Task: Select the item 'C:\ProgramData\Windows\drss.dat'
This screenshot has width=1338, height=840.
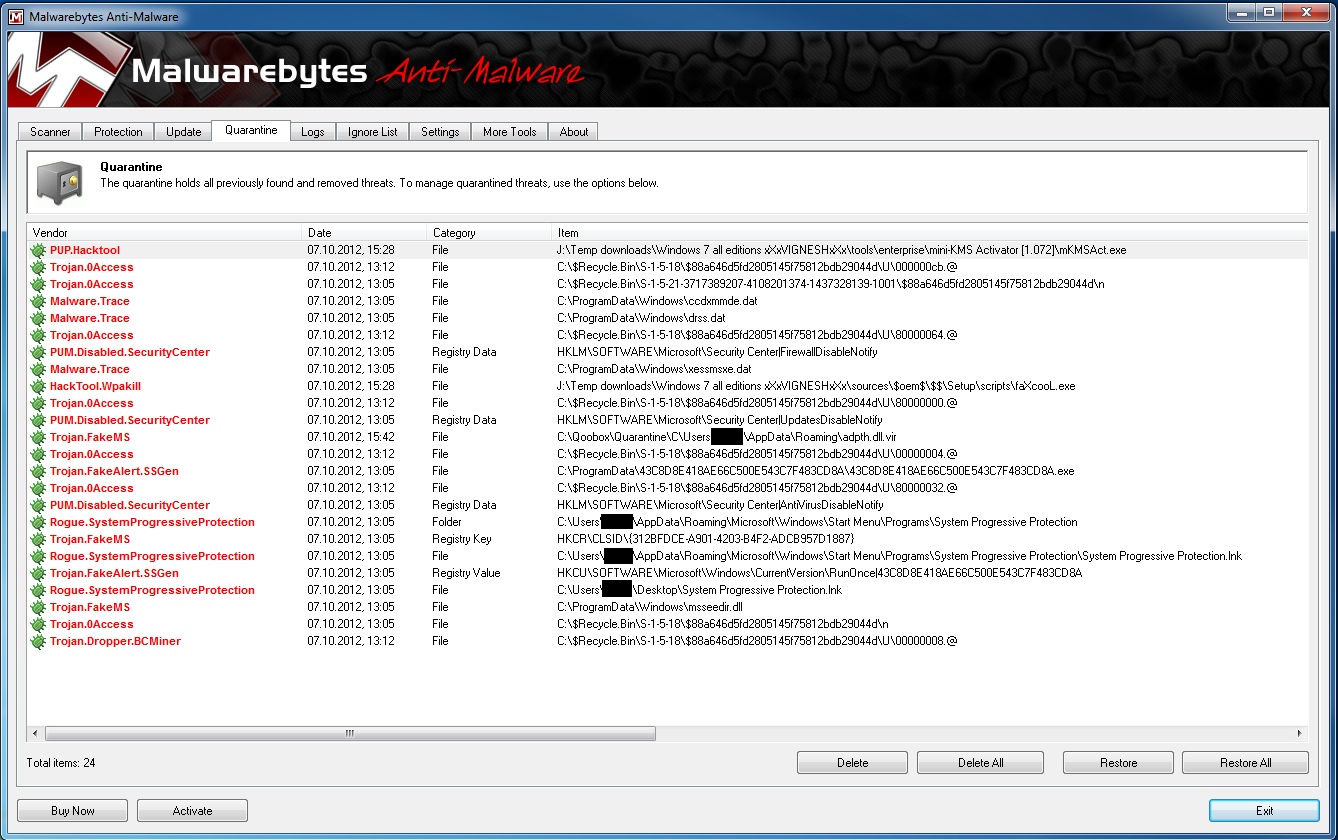Action: click(x=641, y=318)
